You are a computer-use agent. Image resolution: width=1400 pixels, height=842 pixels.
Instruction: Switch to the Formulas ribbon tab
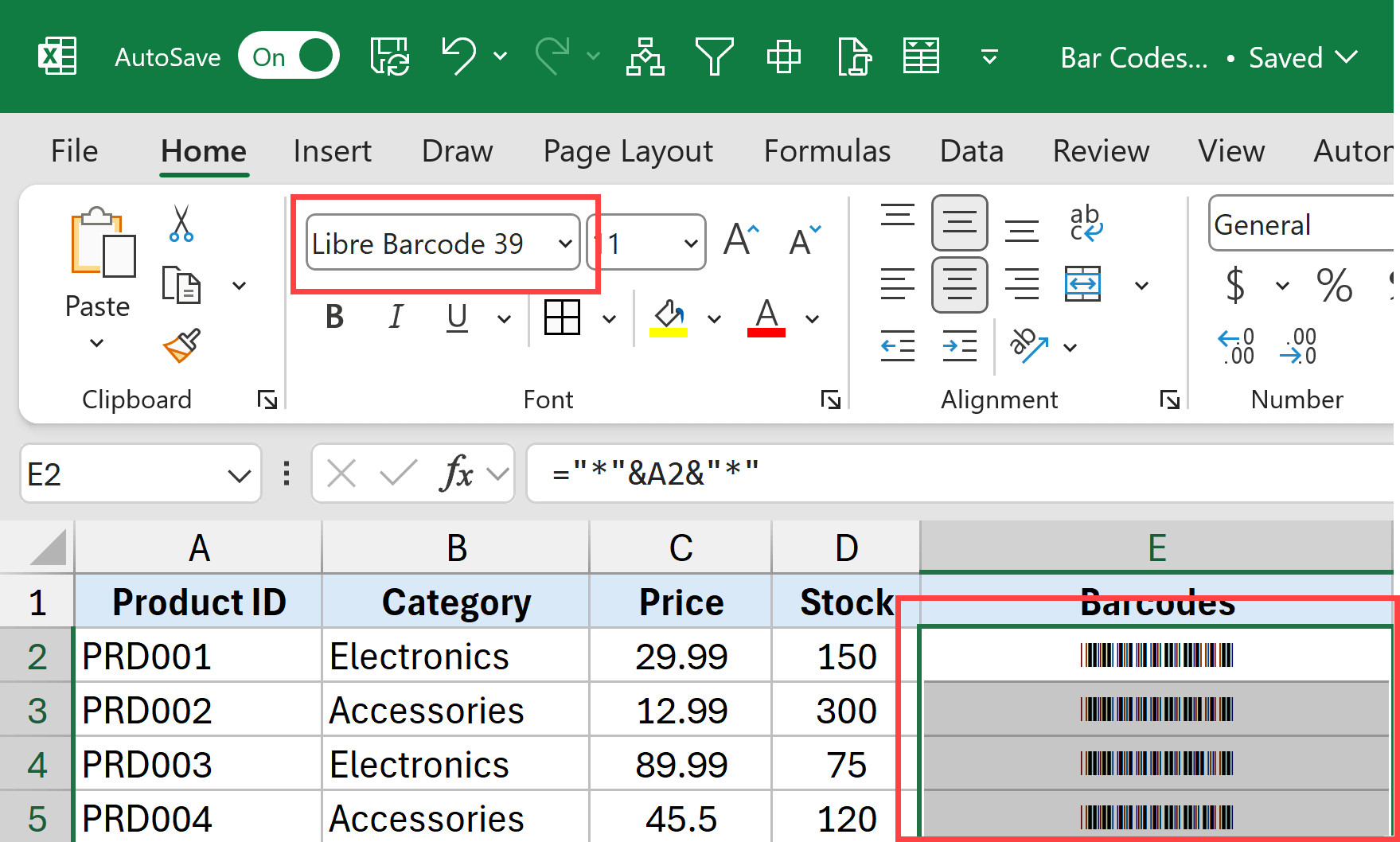coord(827,150)
